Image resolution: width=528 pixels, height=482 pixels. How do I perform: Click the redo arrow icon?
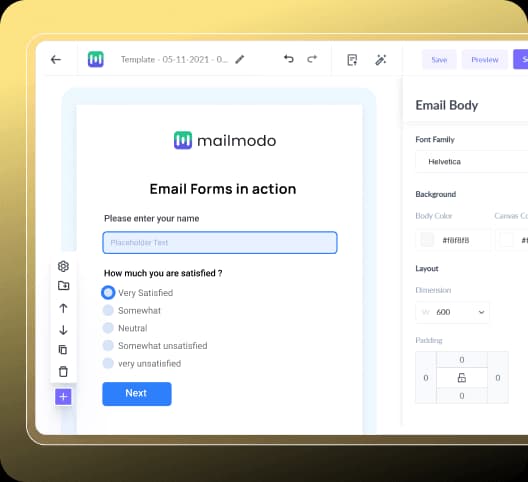(312, 59)
